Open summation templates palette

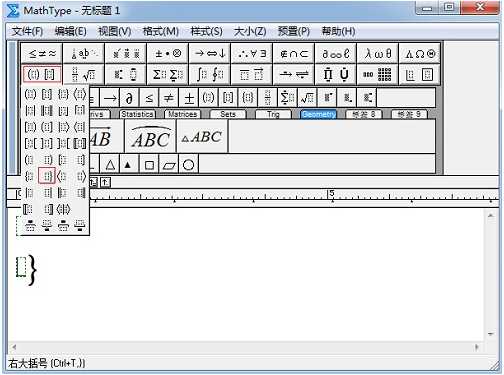coord(168,74)
